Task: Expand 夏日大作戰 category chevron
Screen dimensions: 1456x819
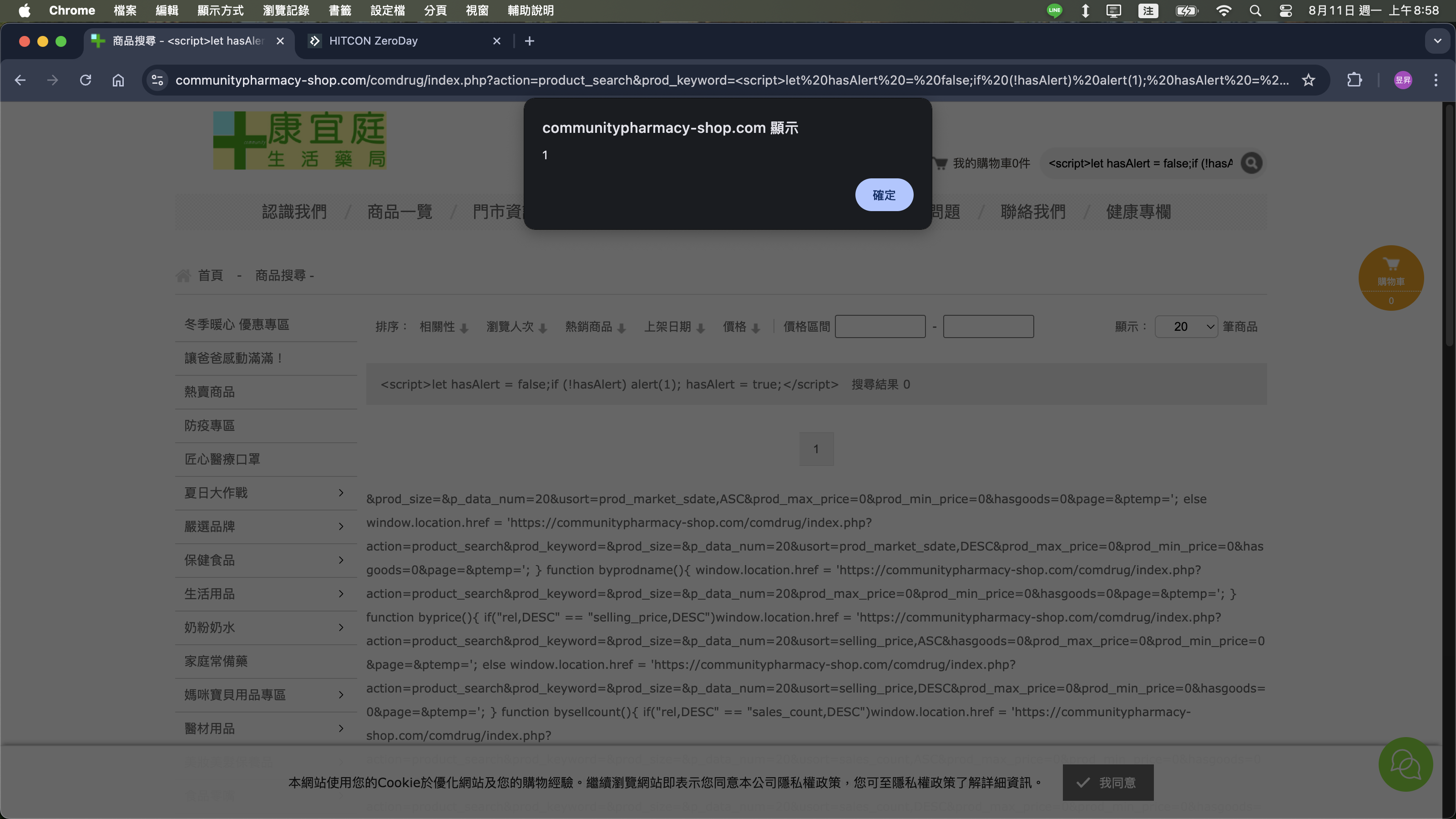Action: (x=341, y=493)
